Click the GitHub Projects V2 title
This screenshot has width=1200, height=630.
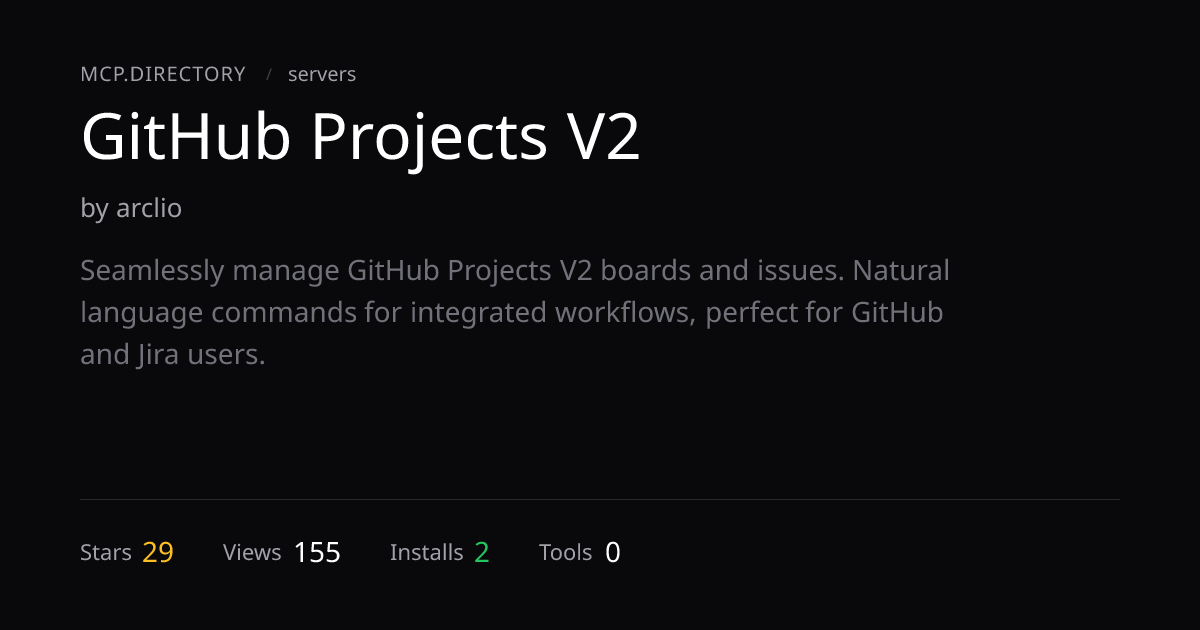(360, 138)
